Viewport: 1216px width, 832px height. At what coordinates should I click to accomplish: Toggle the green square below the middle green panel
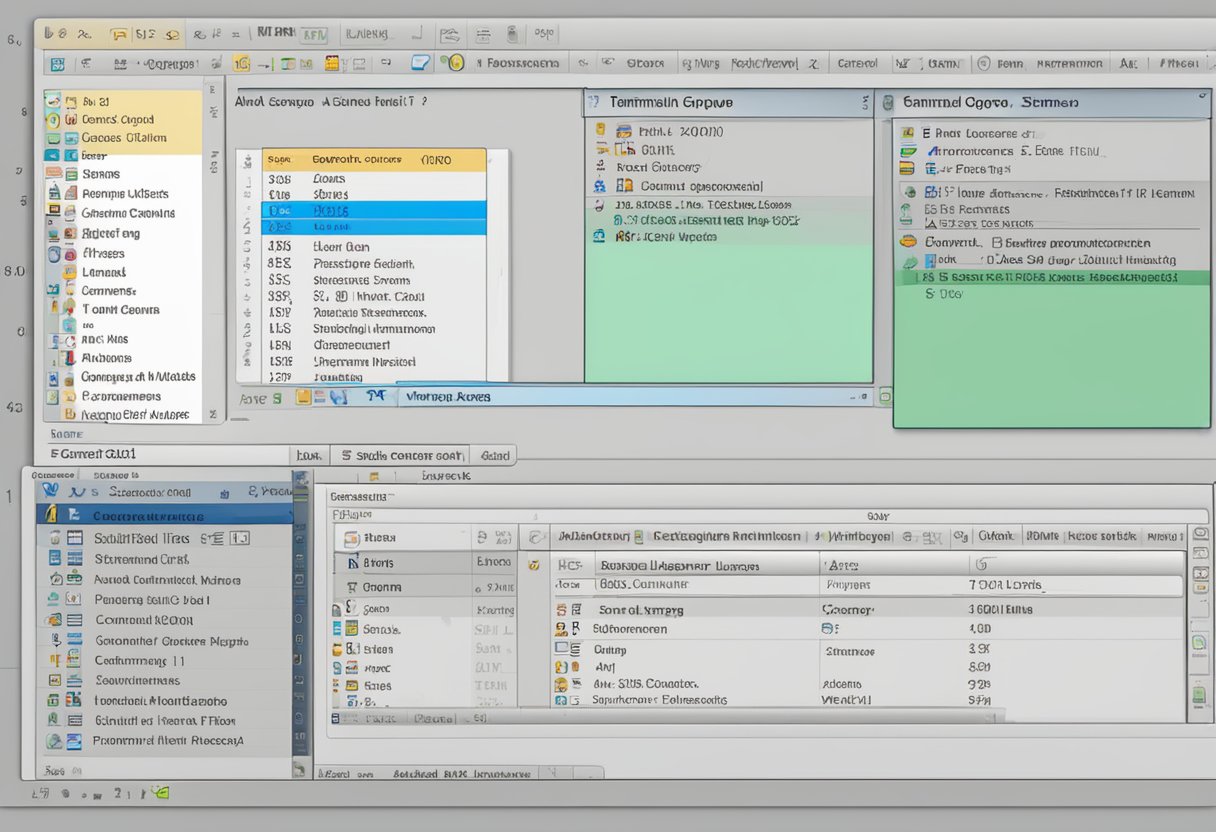pyautogui.click(x=884, y=396)
